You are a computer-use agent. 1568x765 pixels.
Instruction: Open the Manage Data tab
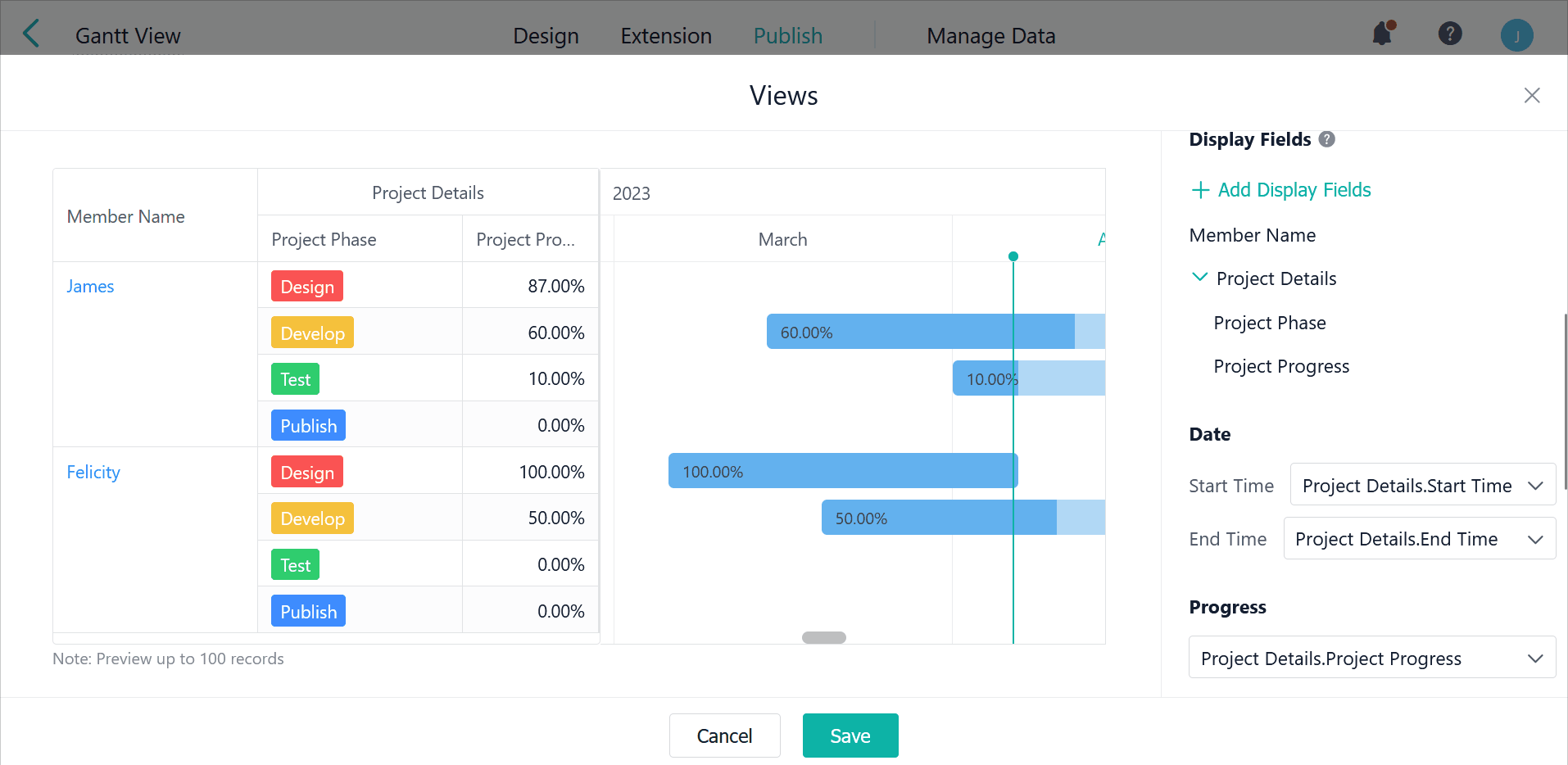click(x=990, y=36)
